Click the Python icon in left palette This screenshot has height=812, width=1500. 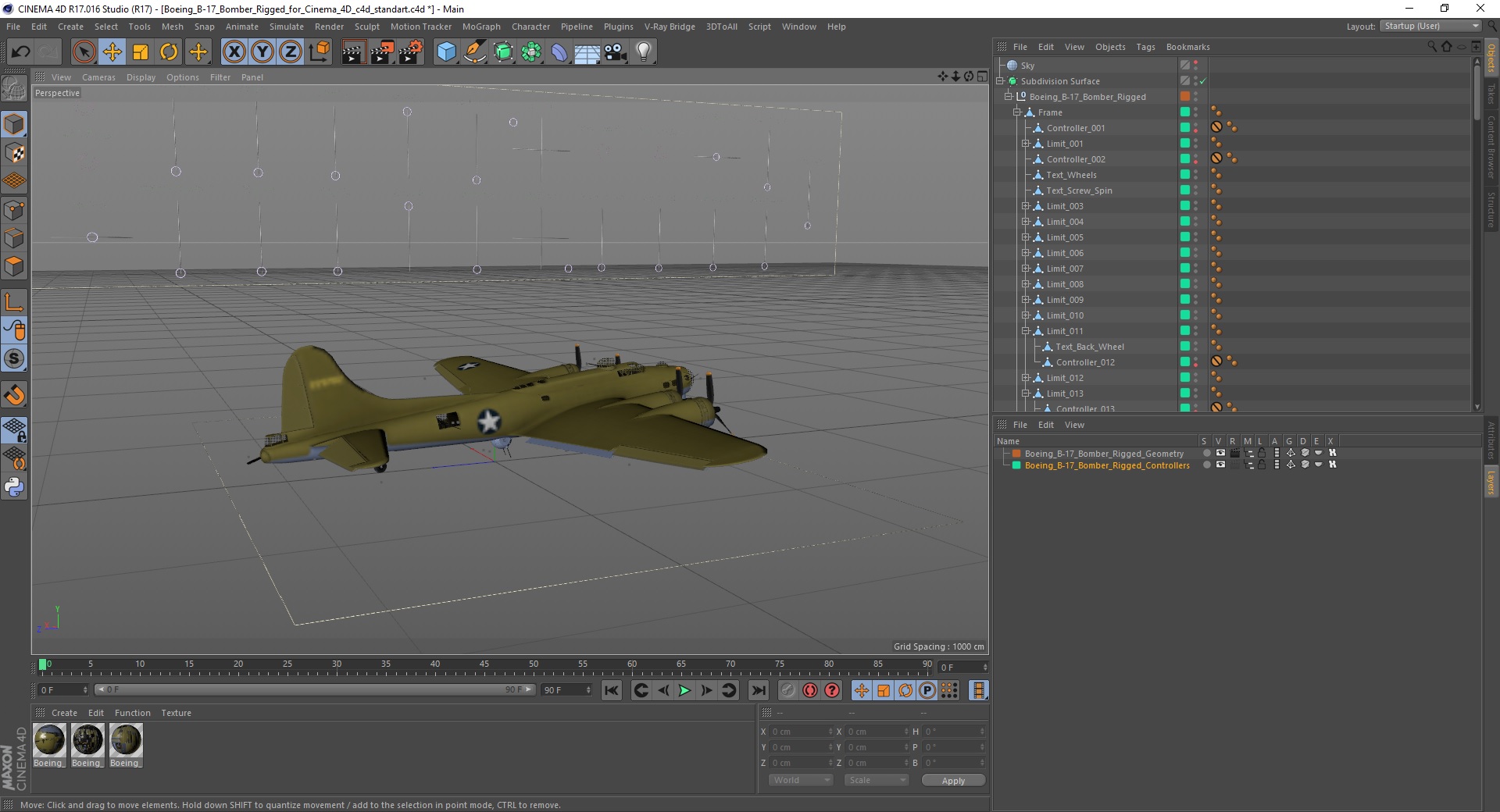(x=14, y=488)
